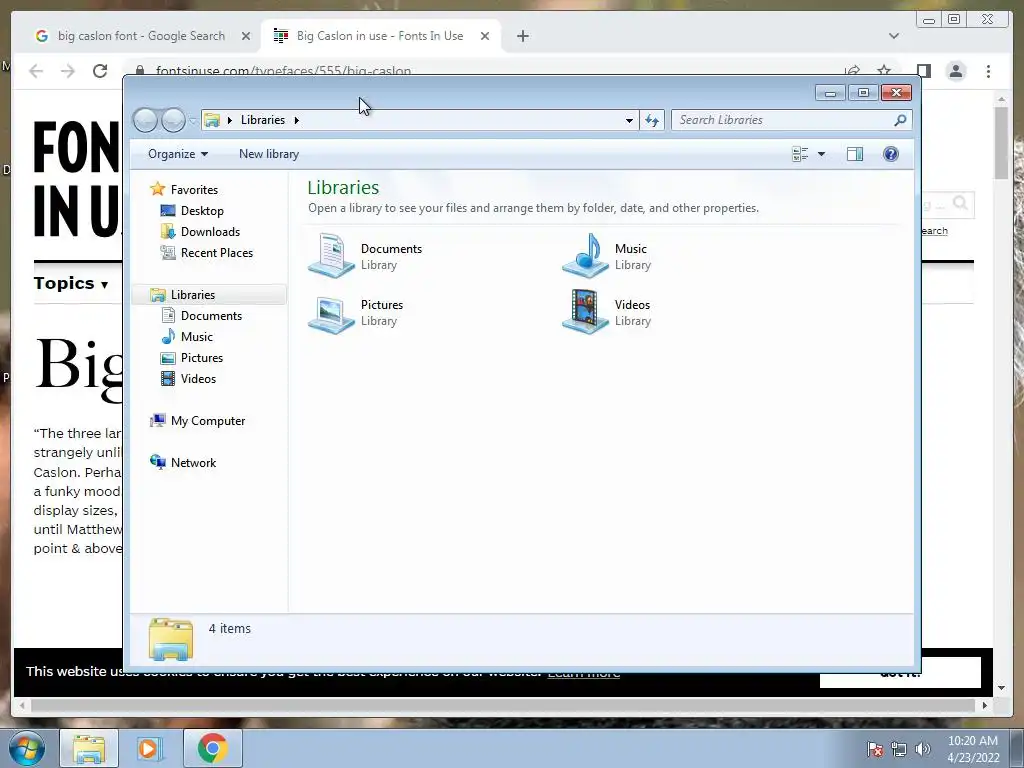Open Chrome three-dot menu
Screen dimensions: 1024x768
coord(988,71)
